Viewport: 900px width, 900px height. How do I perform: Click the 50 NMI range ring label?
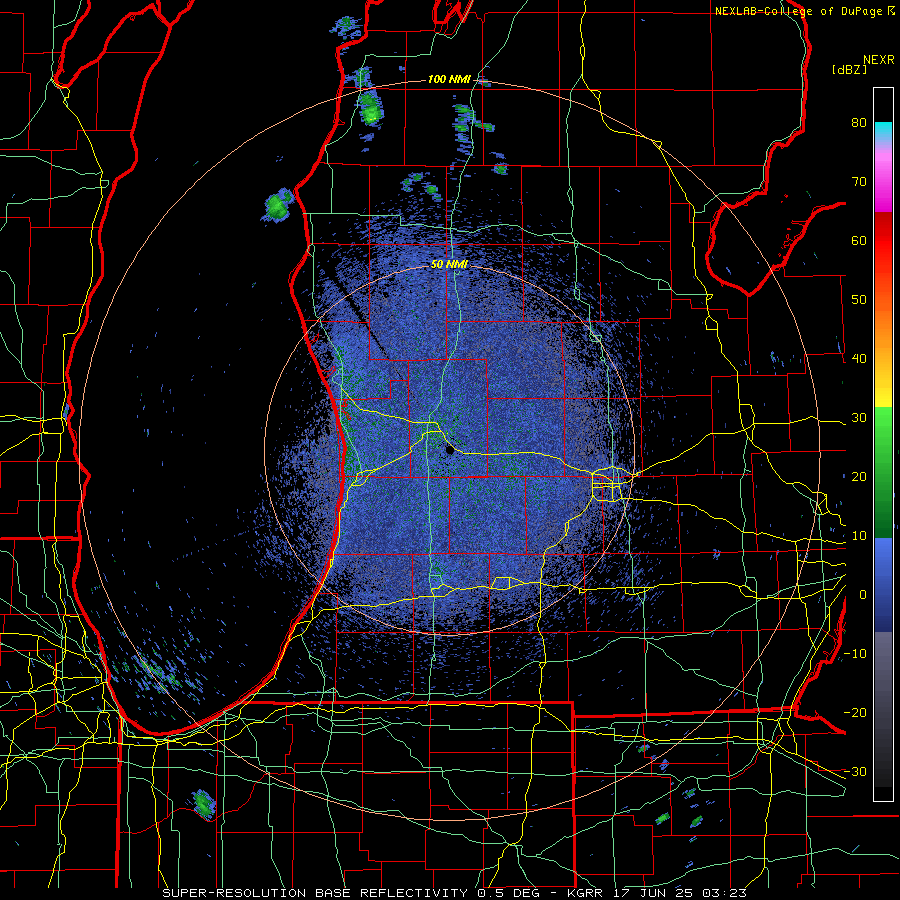449,265
